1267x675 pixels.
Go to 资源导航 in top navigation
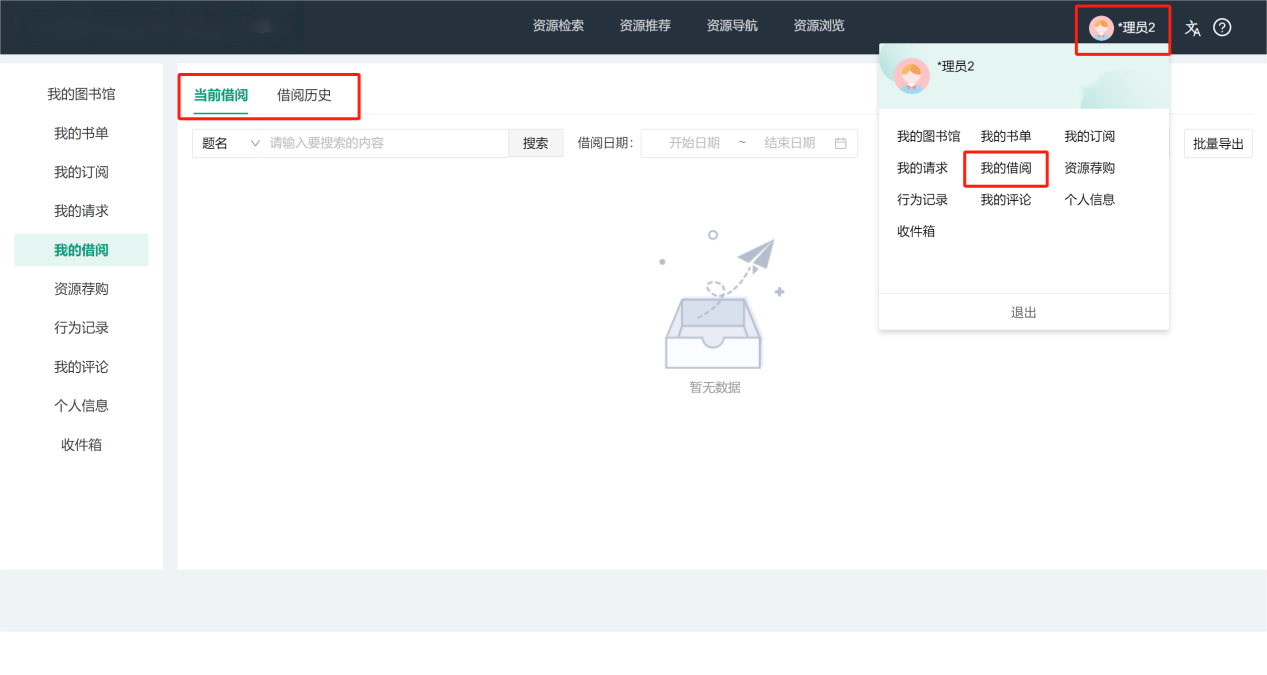732,26
